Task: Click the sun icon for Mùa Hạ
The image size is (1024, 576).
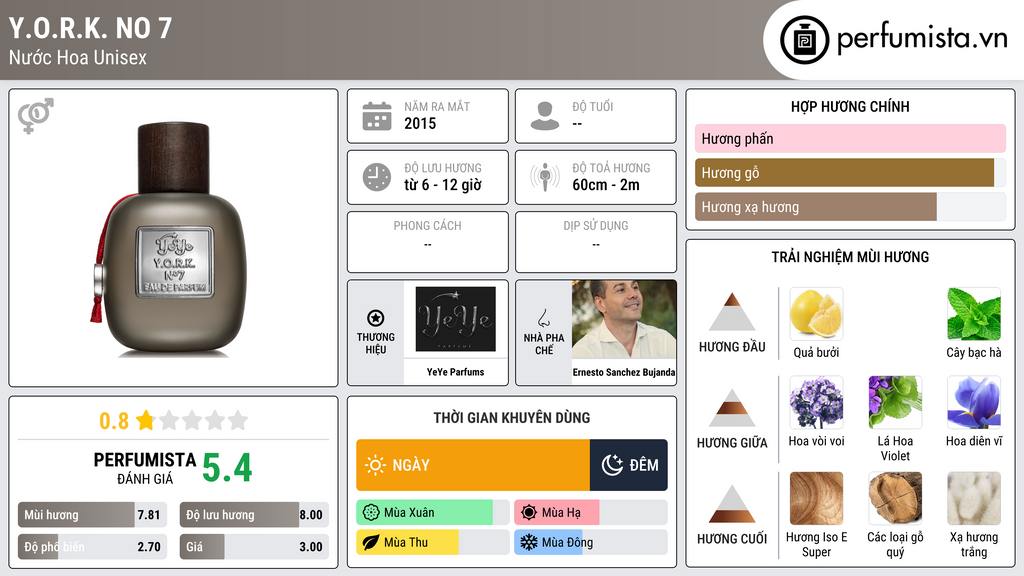Action: (x=528, y=513)
